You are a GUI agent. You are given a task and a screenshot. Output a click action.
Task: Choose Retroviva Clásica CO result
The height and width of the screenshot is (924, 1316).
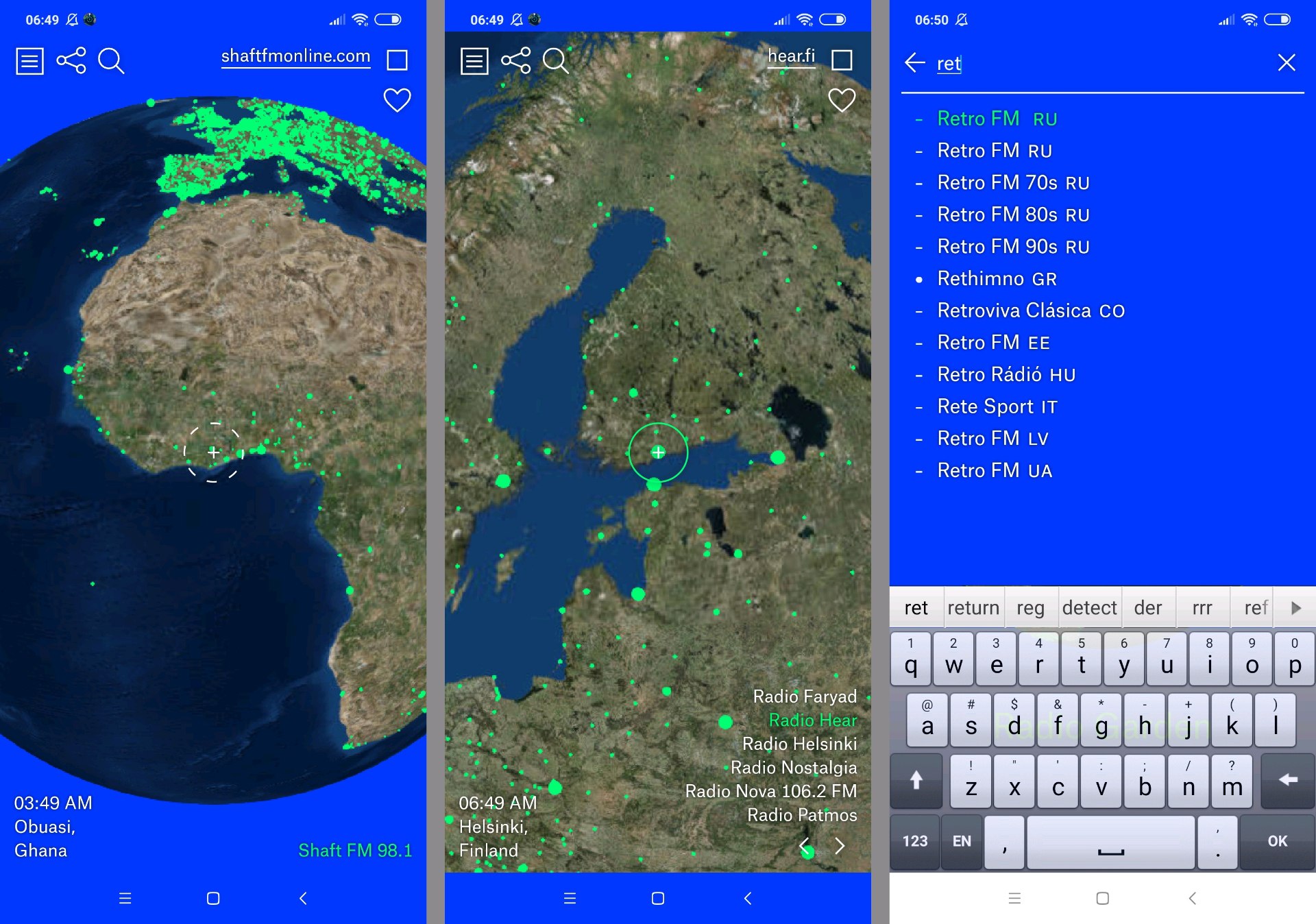[x=1031, y=311]
